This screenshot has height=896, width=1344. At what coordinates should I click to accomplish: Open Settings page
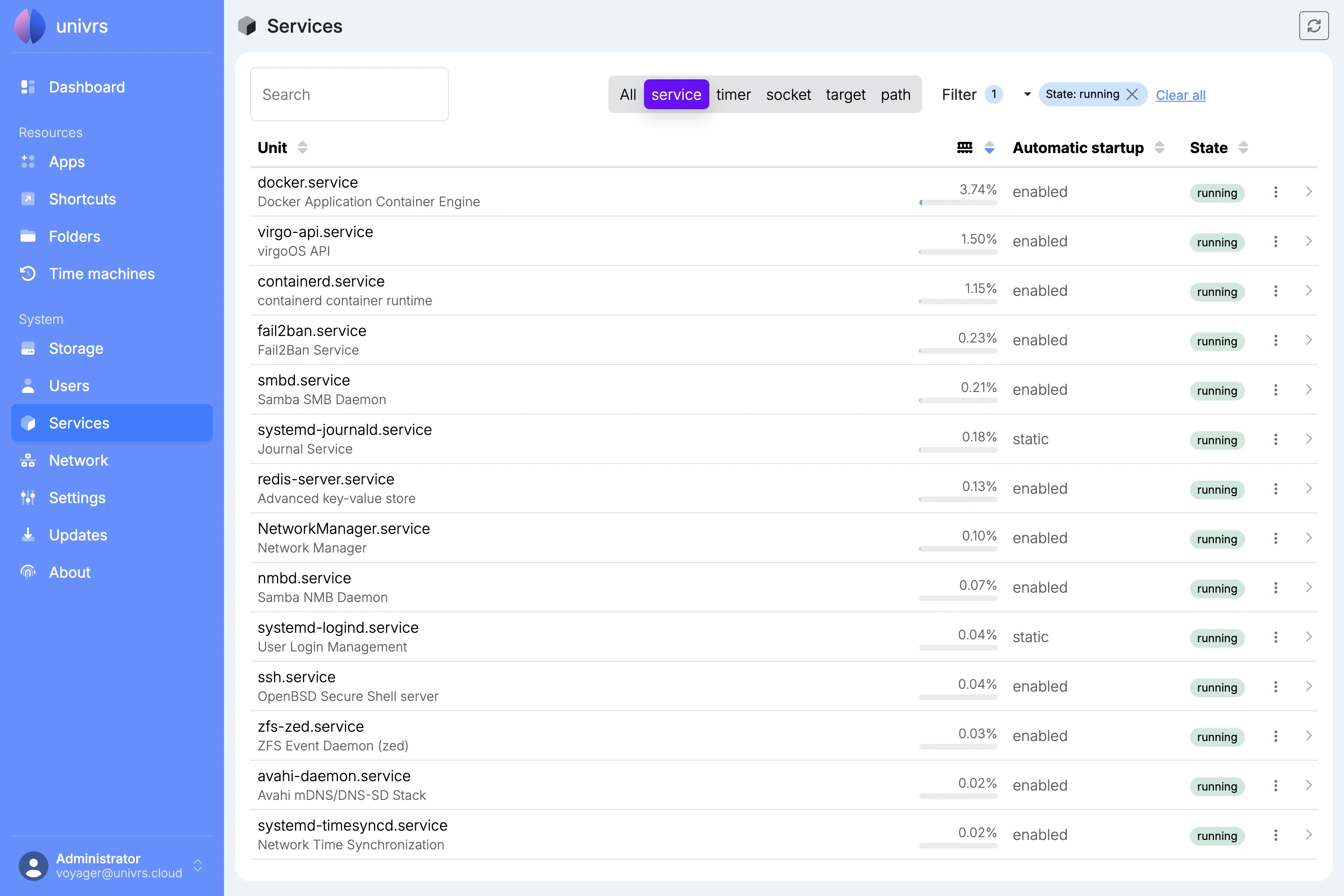112,498
